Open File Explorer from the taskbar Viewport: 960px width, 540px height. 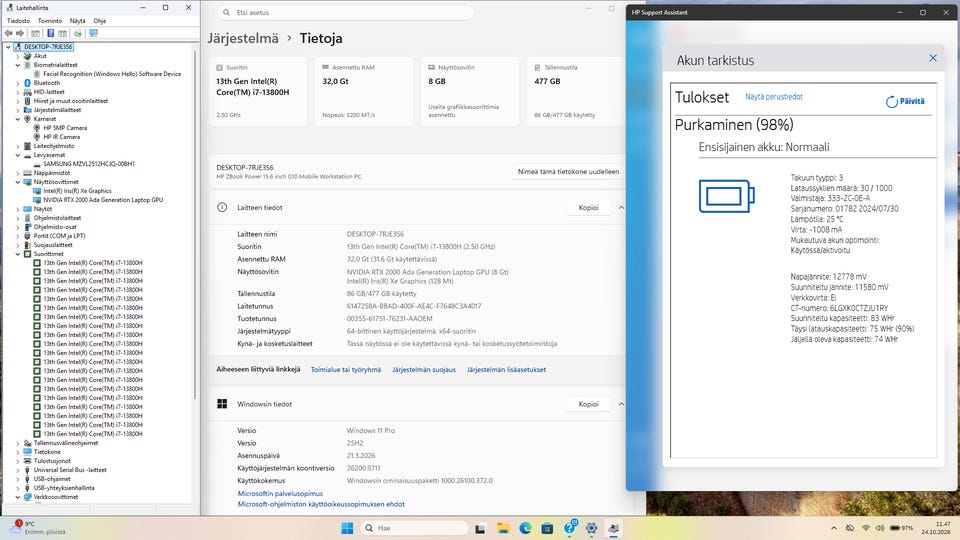pyautogui.click(x=503, y=528)
